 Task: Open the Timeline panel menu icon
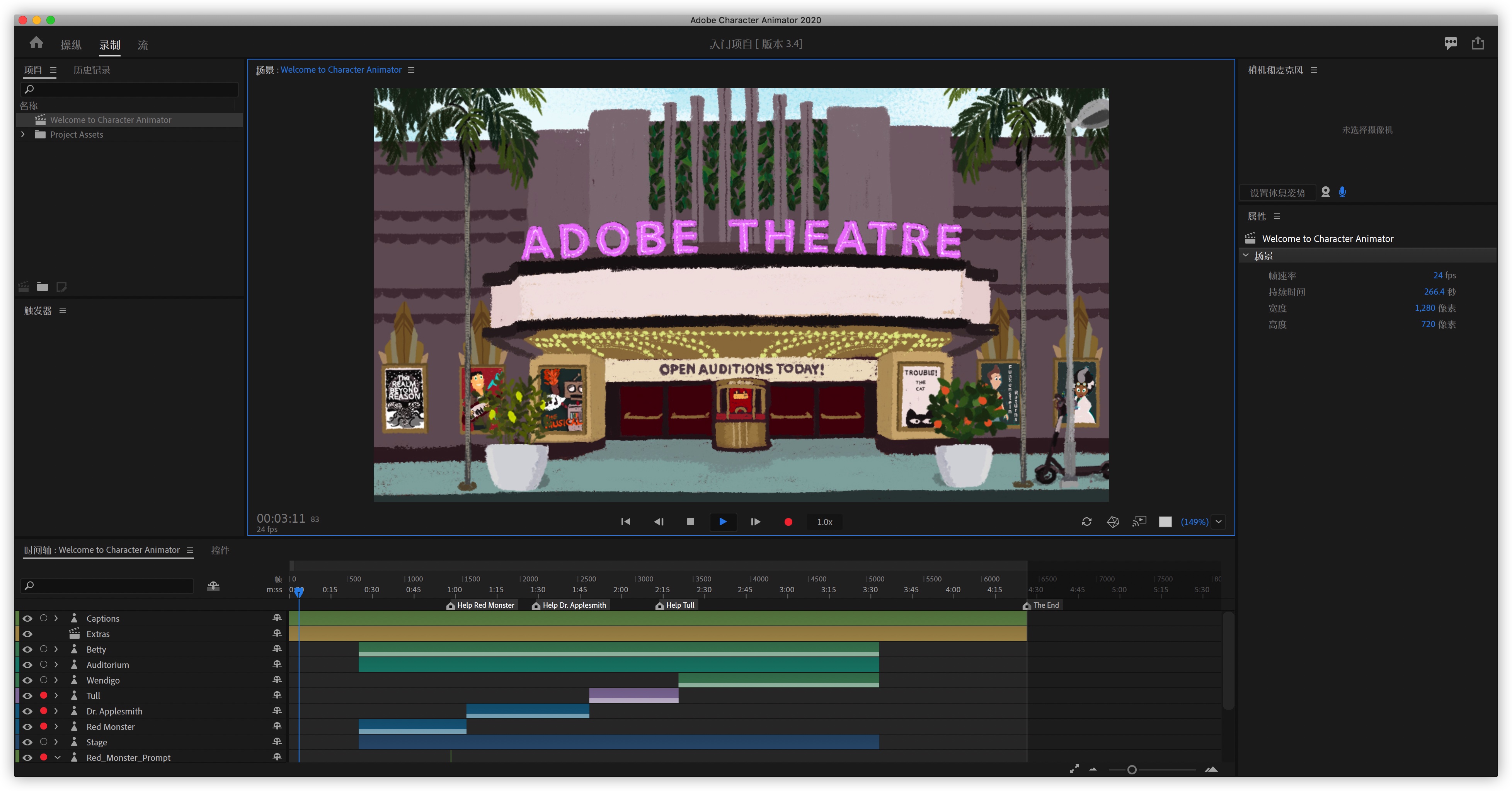190,550
